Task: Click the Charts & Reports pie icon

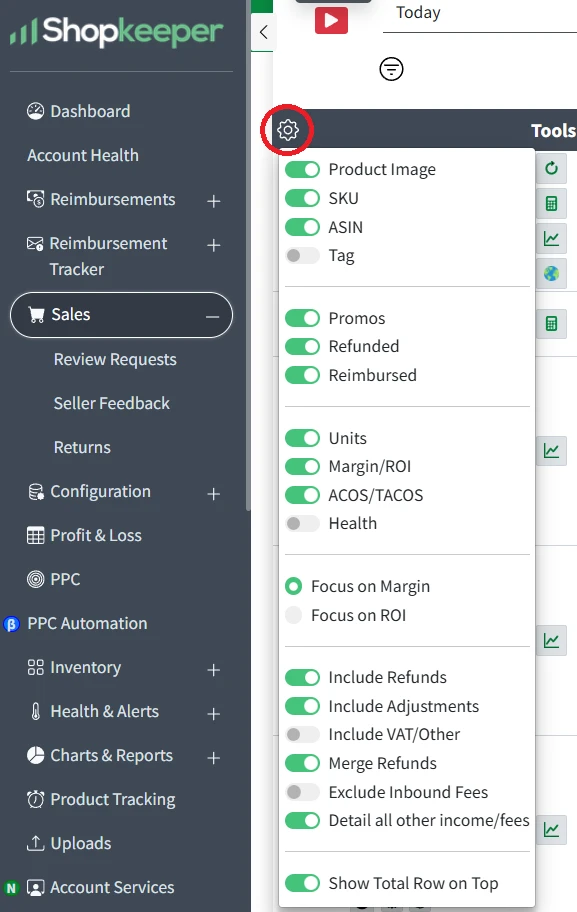Action: tap(35, 755)
